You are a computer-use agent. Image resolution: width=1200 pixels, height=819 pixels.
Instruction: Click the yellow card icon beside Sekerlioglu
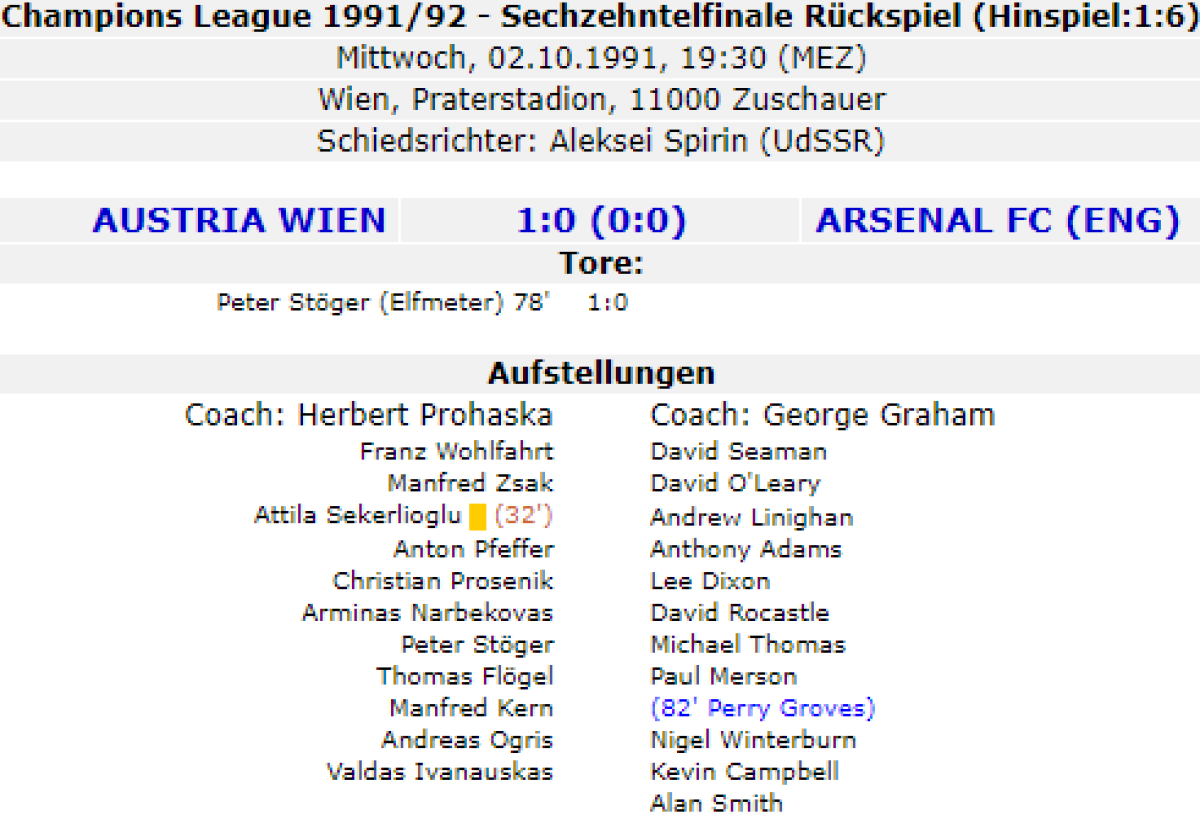[x=477, y=517]
